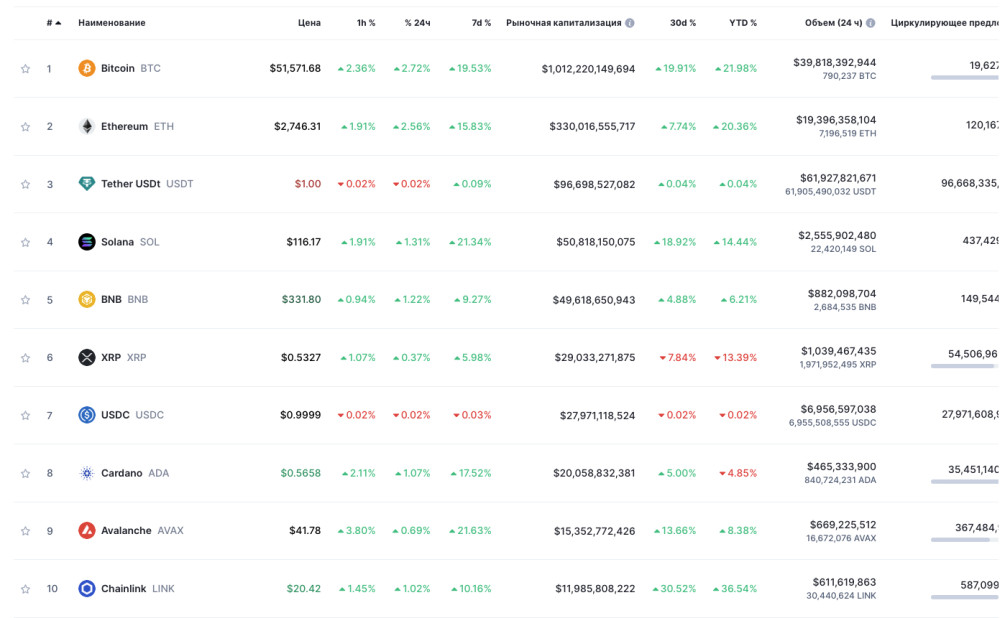Sort by rank using # column header

coord(54,22)
